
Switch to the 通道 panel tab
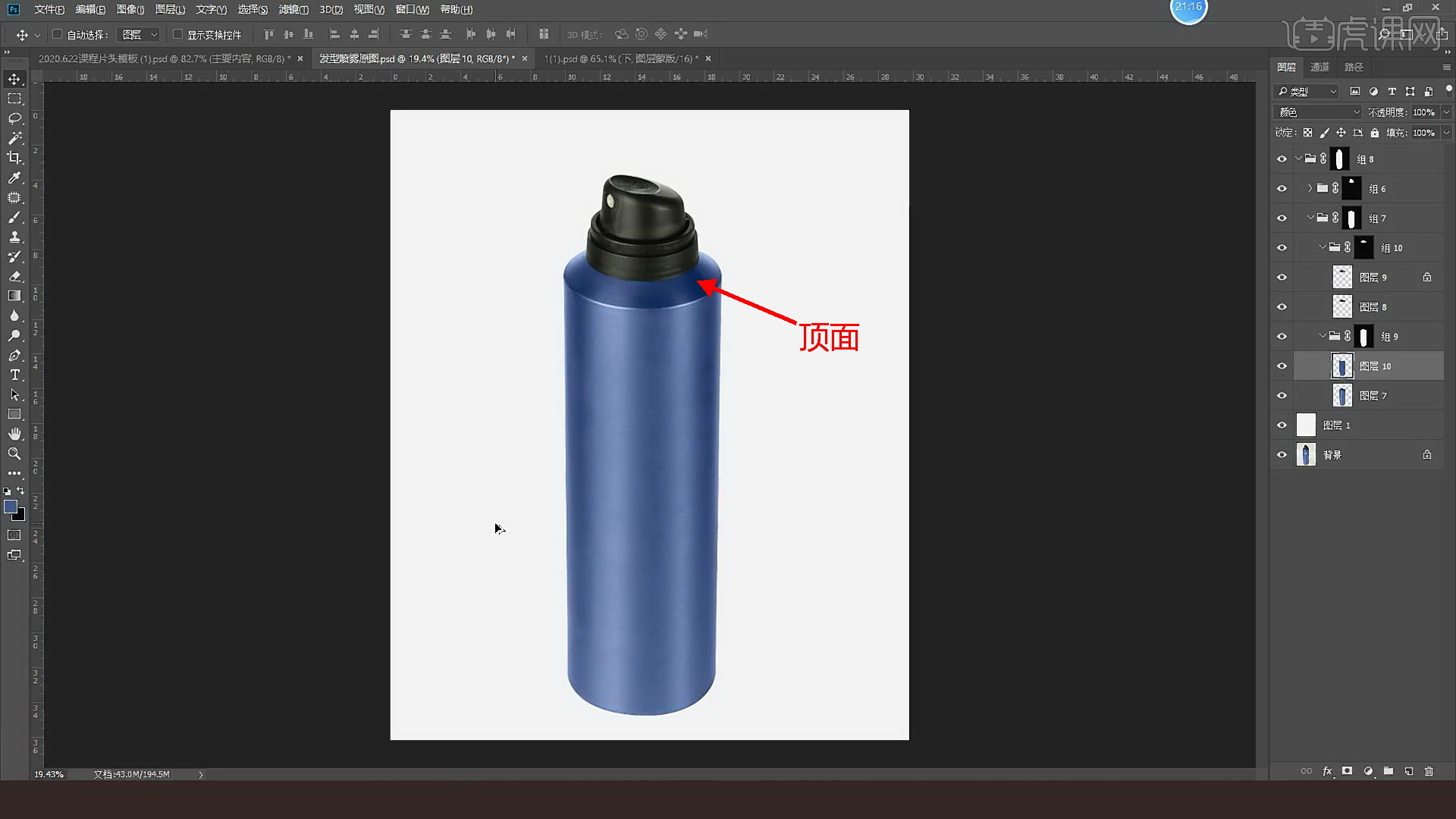click(x=1319, y=67)
